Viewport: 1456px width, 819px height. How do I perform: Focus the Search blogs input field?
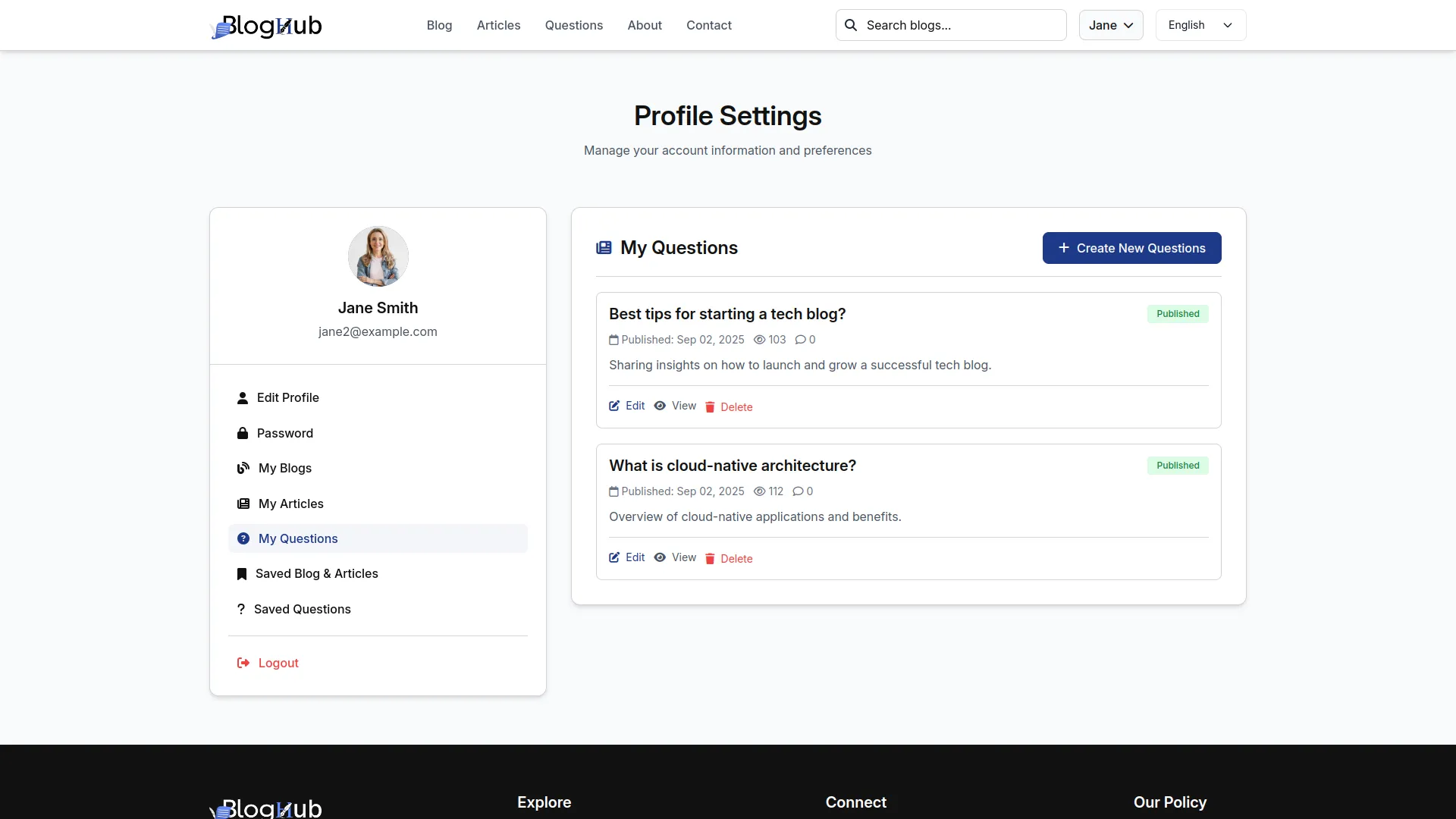click(x=960, y=25)
